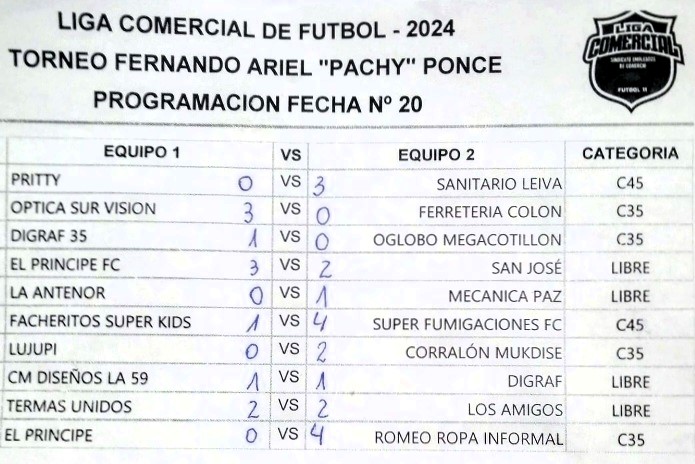Click the MECANICA PAZ team name
The width and height of the screenshot is (695, 464).
505,296
